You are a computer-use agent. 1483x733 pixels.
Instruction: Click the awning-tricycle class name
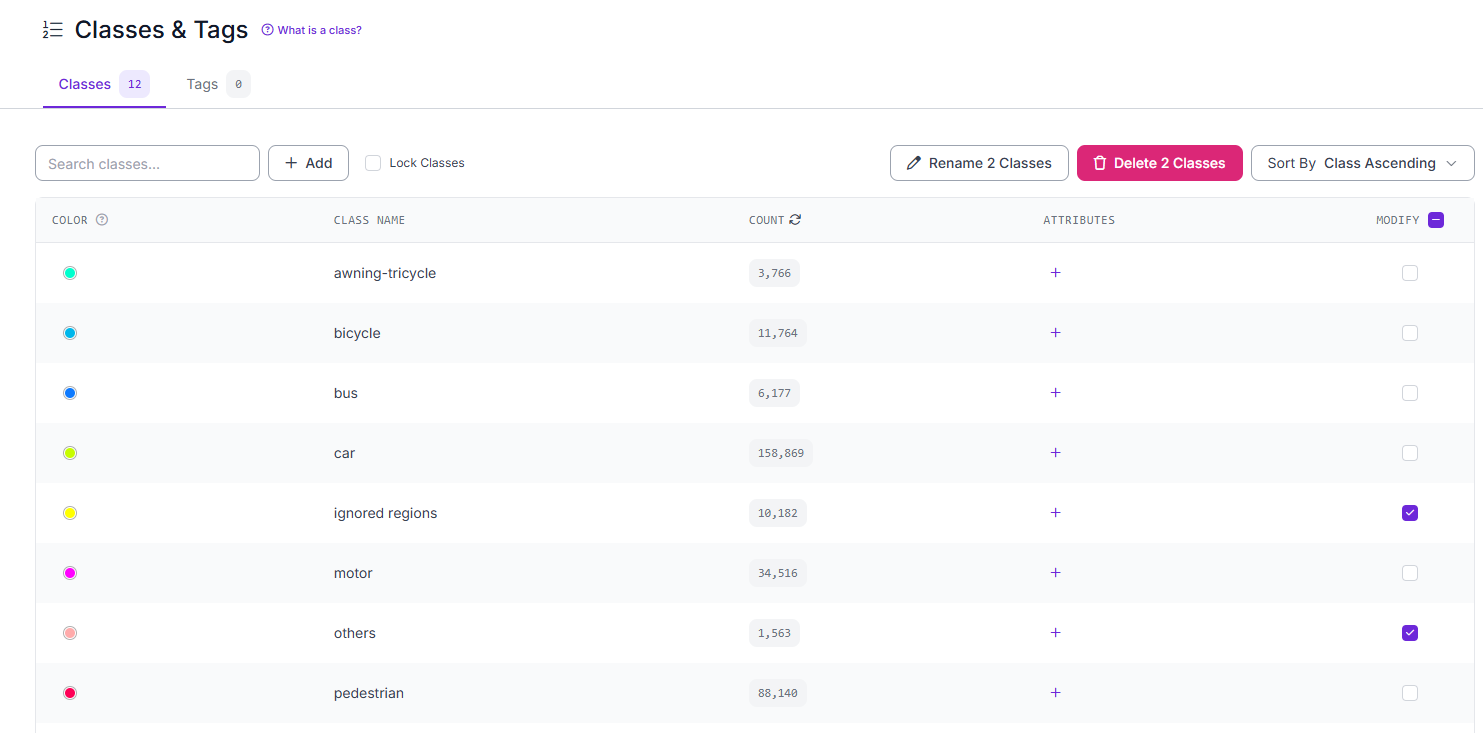(385, 273)
